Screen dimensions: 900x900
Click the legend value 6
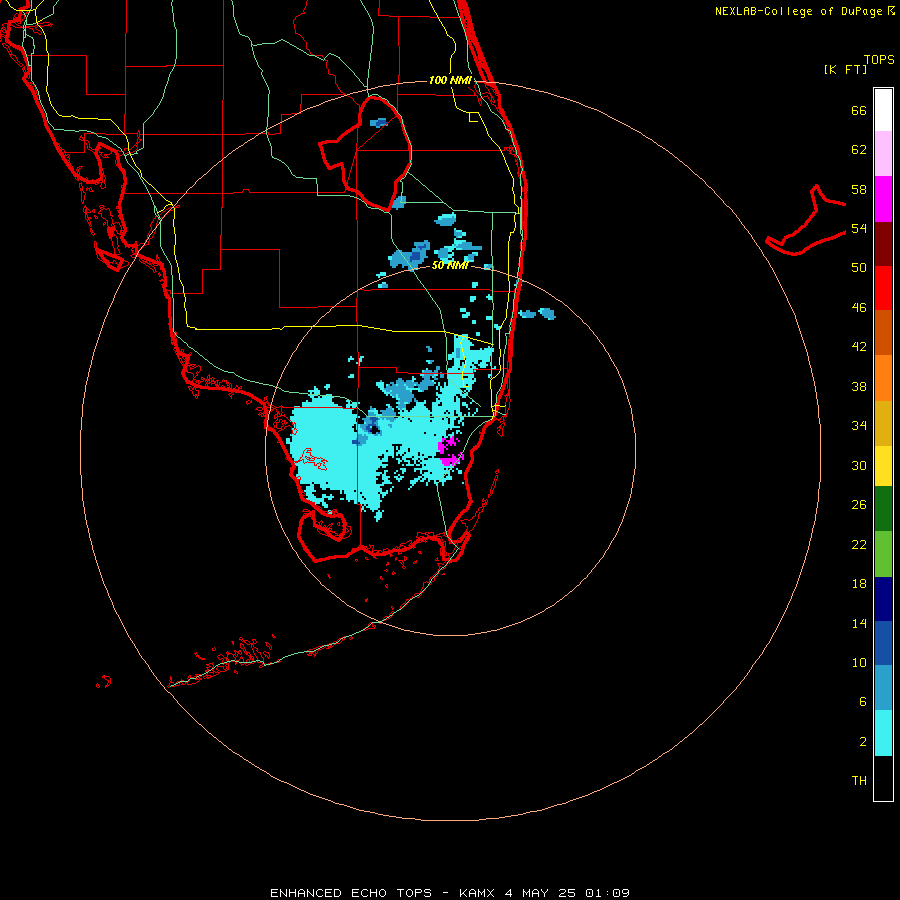click(x=863, y=702)
